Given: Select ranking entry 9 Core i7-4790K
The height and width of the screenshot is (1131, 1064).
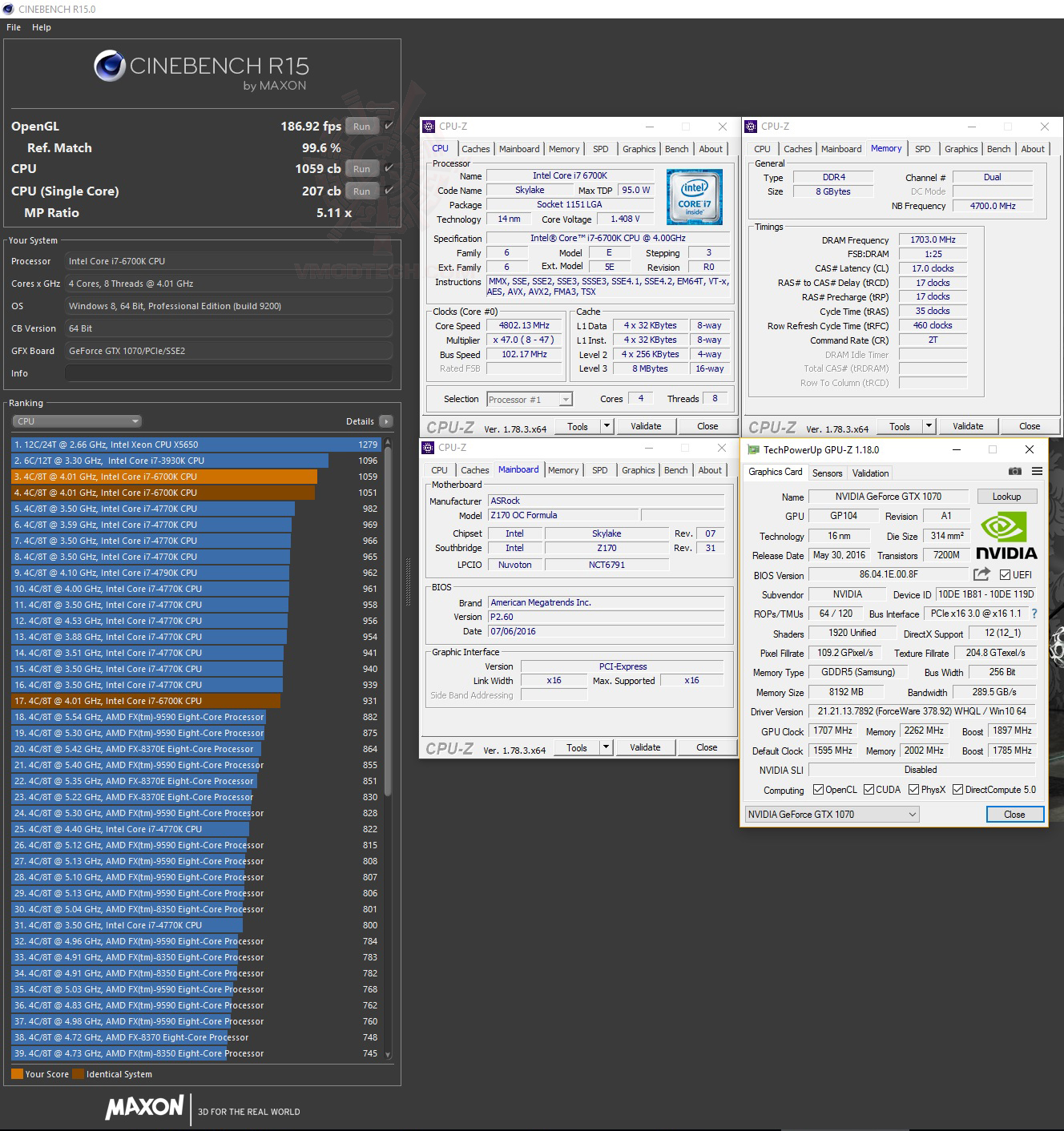Looking at the screenshot, I should point(195,573).
